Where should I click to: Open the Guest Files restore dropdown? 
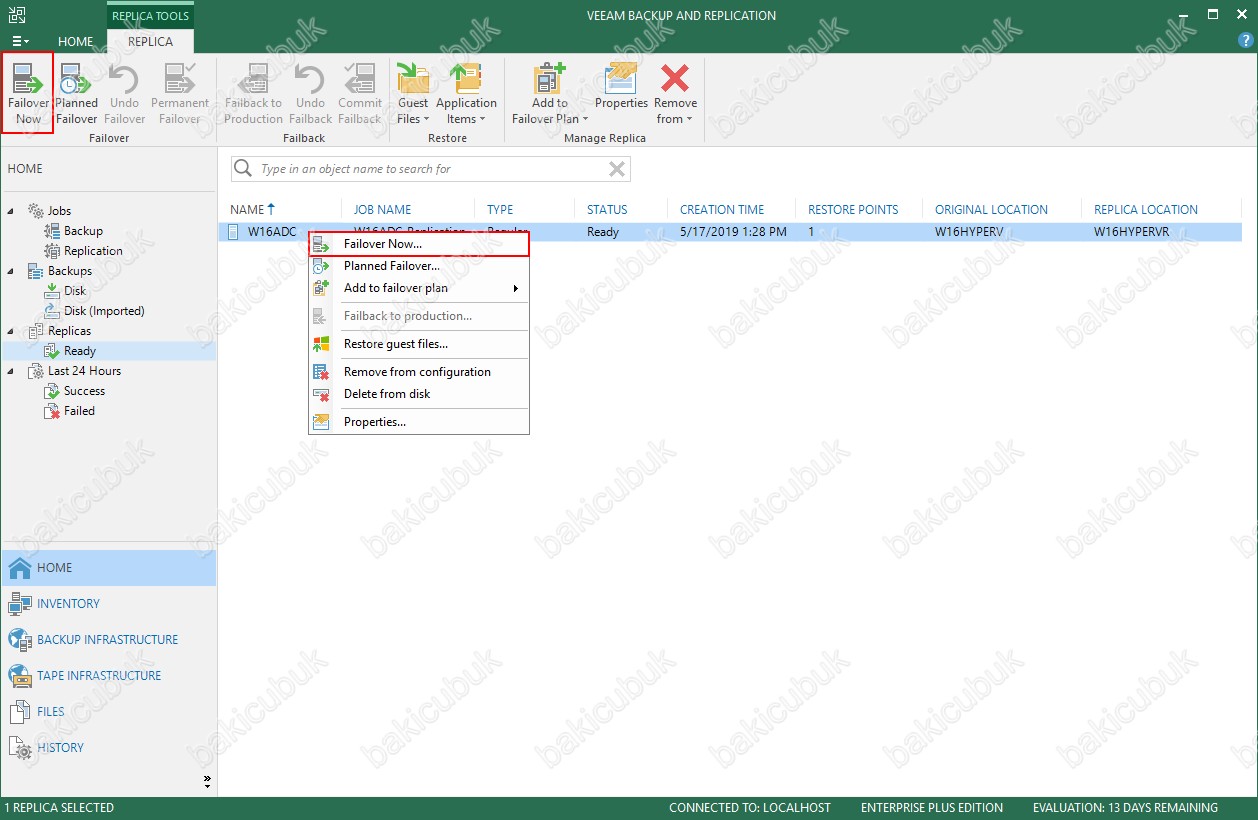tap(413, 93)
